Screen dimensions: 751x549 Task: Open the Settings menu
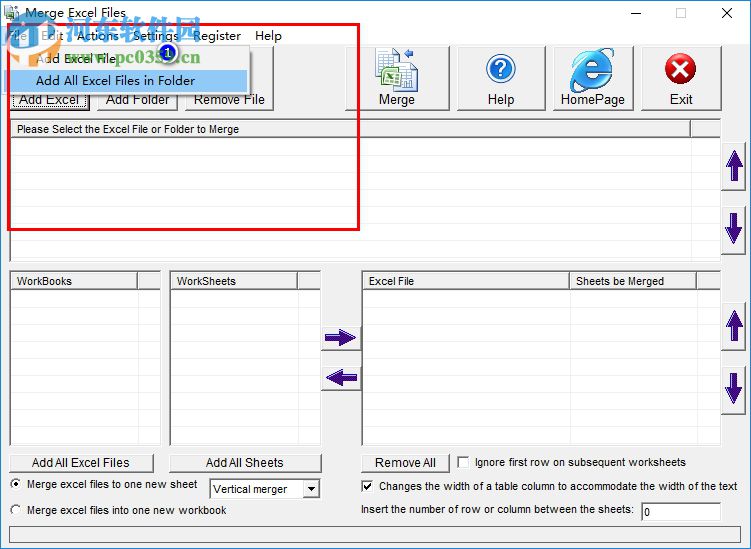(x=156, y=36)
